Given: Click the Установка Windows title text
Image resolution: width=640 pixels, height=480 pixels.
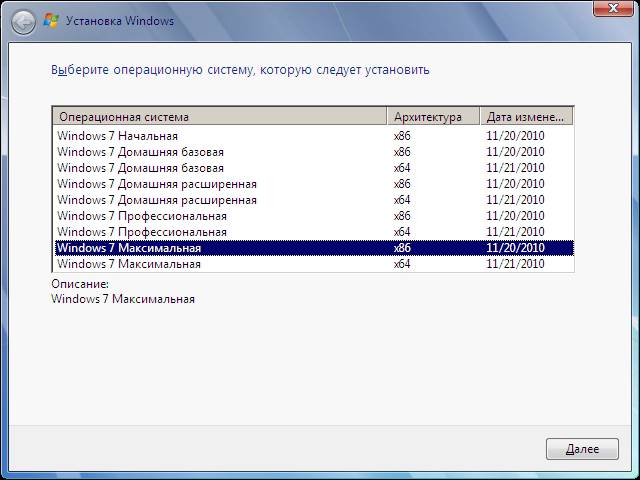Looking at the screenshot, I should coord(120,20).
